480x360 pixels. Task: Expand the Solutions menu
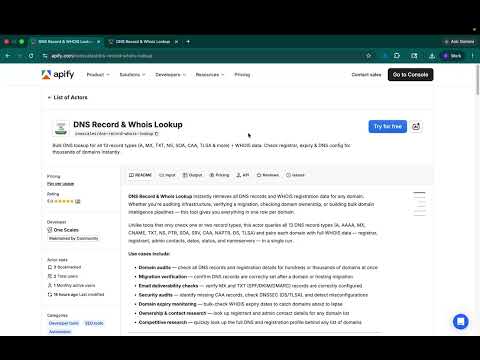coord(132,75)
